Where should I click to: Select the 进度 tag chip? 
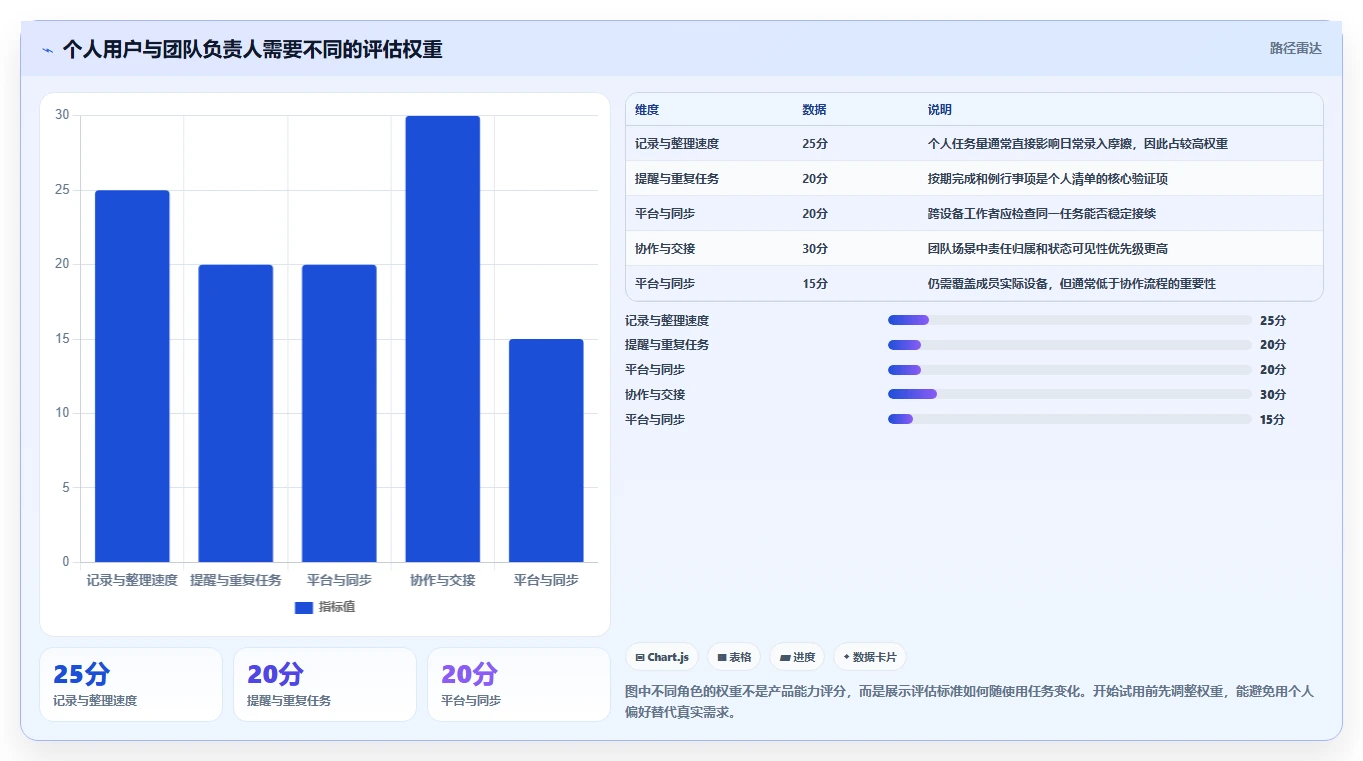[x=797, y=657]
